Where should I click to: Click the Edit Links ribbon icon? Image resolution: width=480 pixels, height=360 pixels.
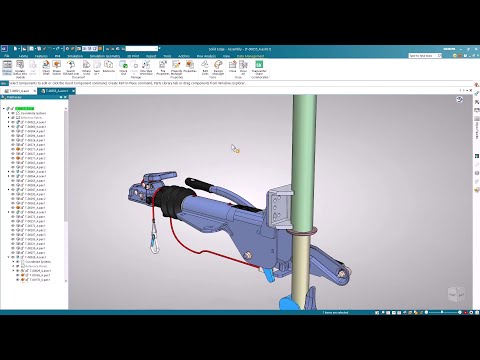[205, 68]
